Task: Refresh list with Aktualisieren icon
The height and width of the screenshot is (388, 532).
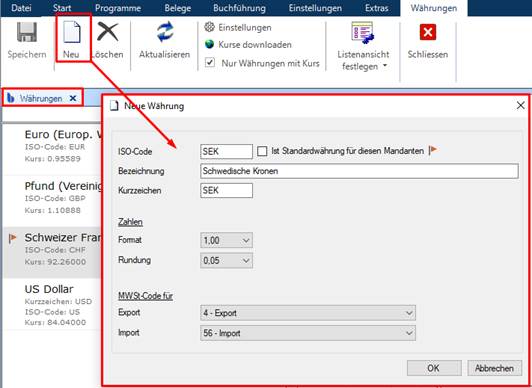Action: pos(165,32)
